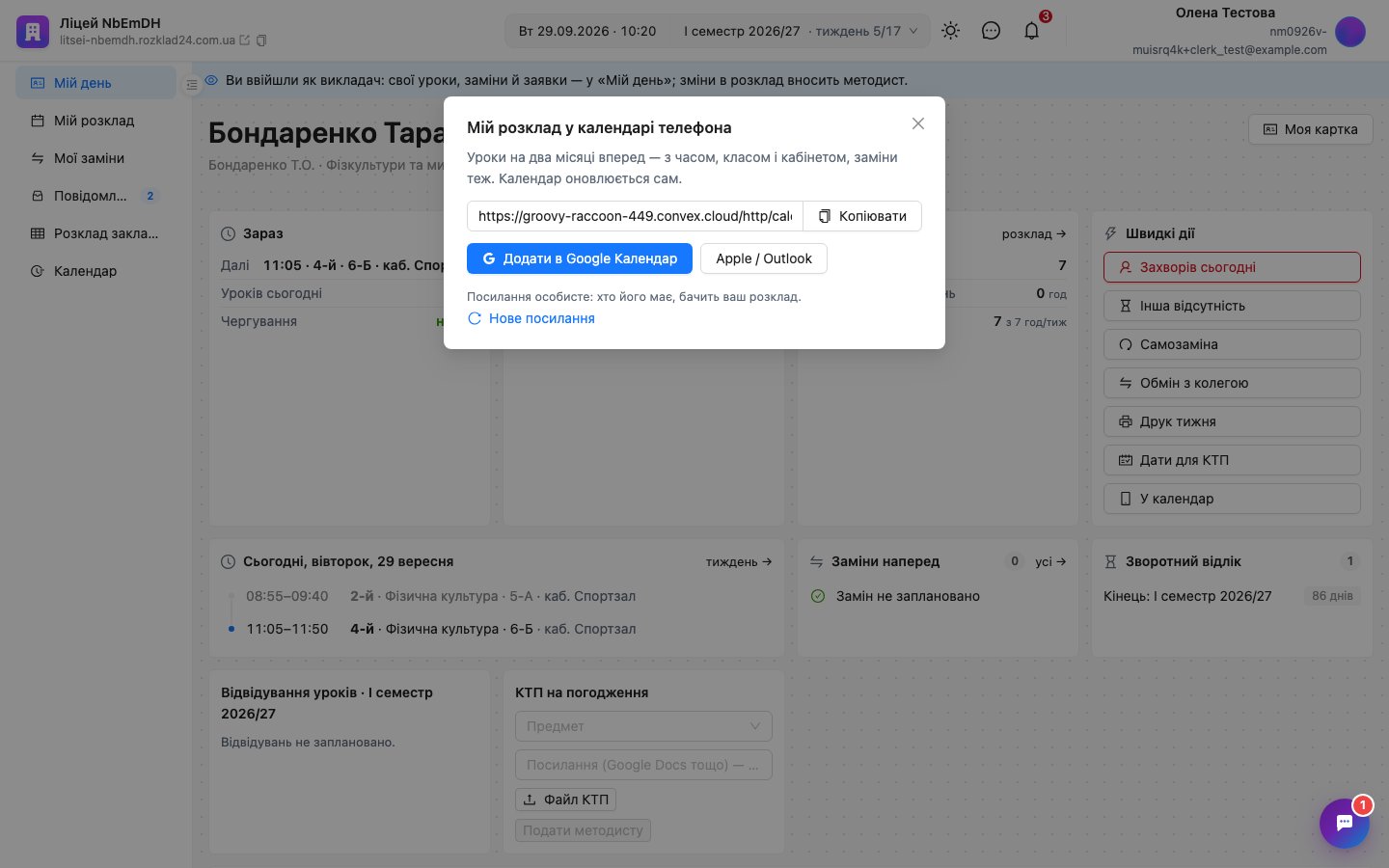The width and height of the screenshot is (1389, 868).
Task: Follow the тиждень arrow link
Action: coord(739,561)
